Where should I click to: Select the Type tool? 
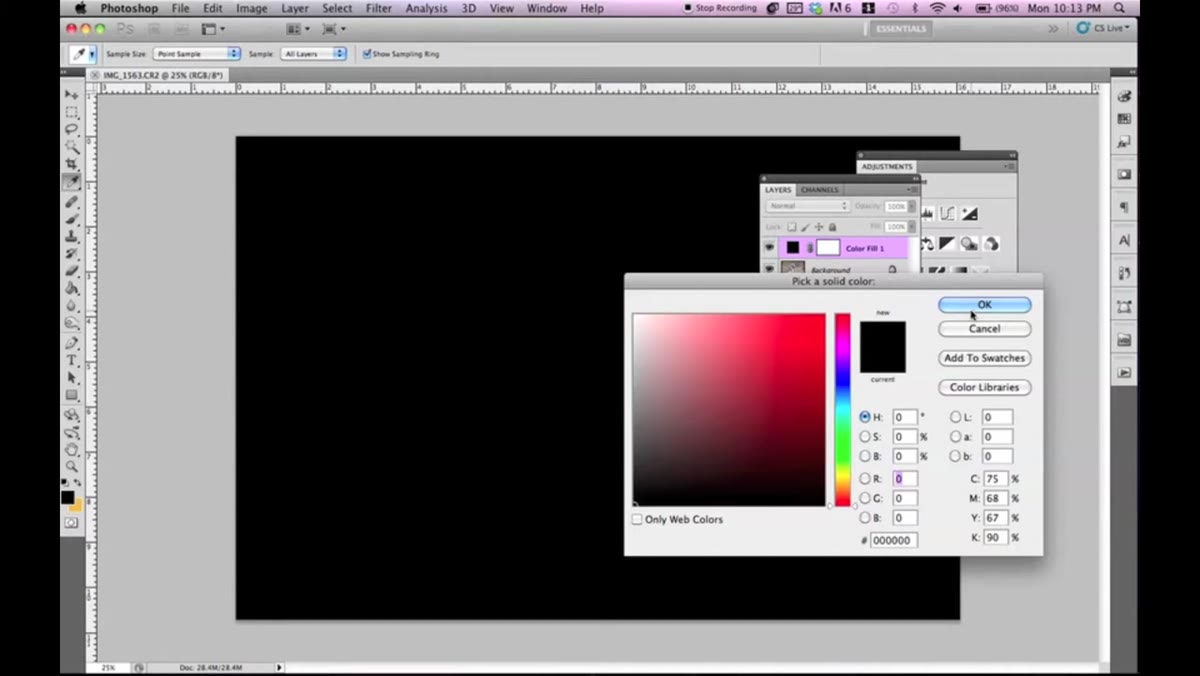tap(72, 360)
